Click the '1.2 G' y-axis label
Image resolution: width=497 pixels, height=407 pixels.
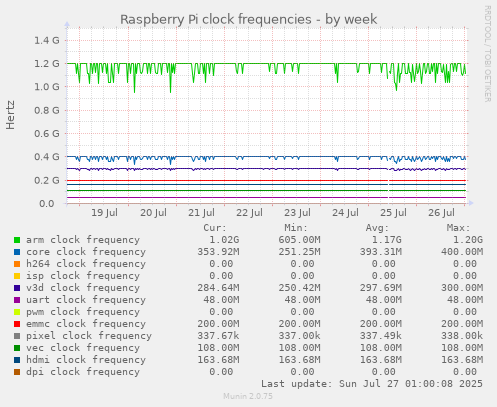(x=47, y=64)
